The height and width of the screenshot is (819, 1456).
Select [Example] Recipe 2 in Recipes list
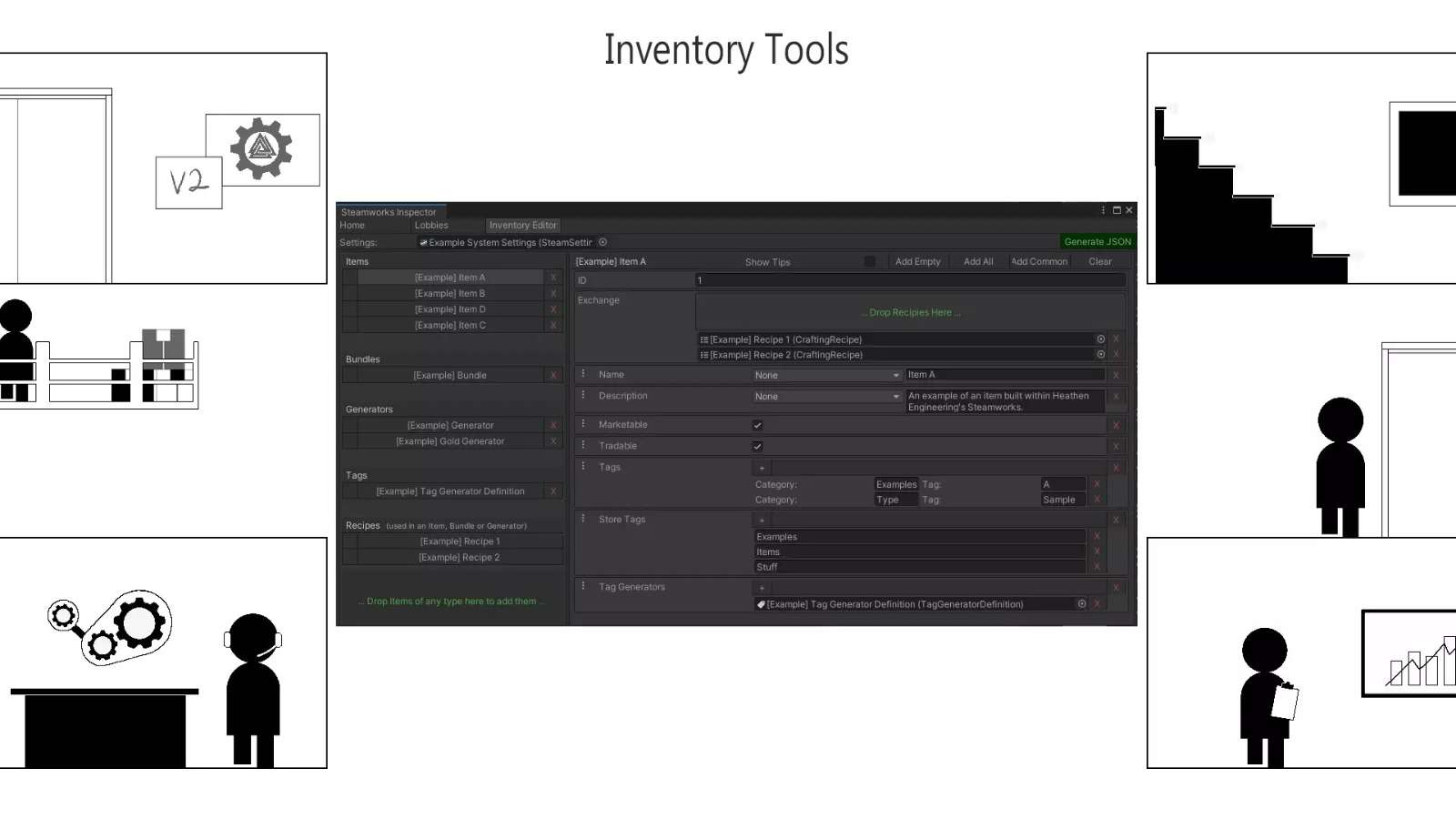460,558
